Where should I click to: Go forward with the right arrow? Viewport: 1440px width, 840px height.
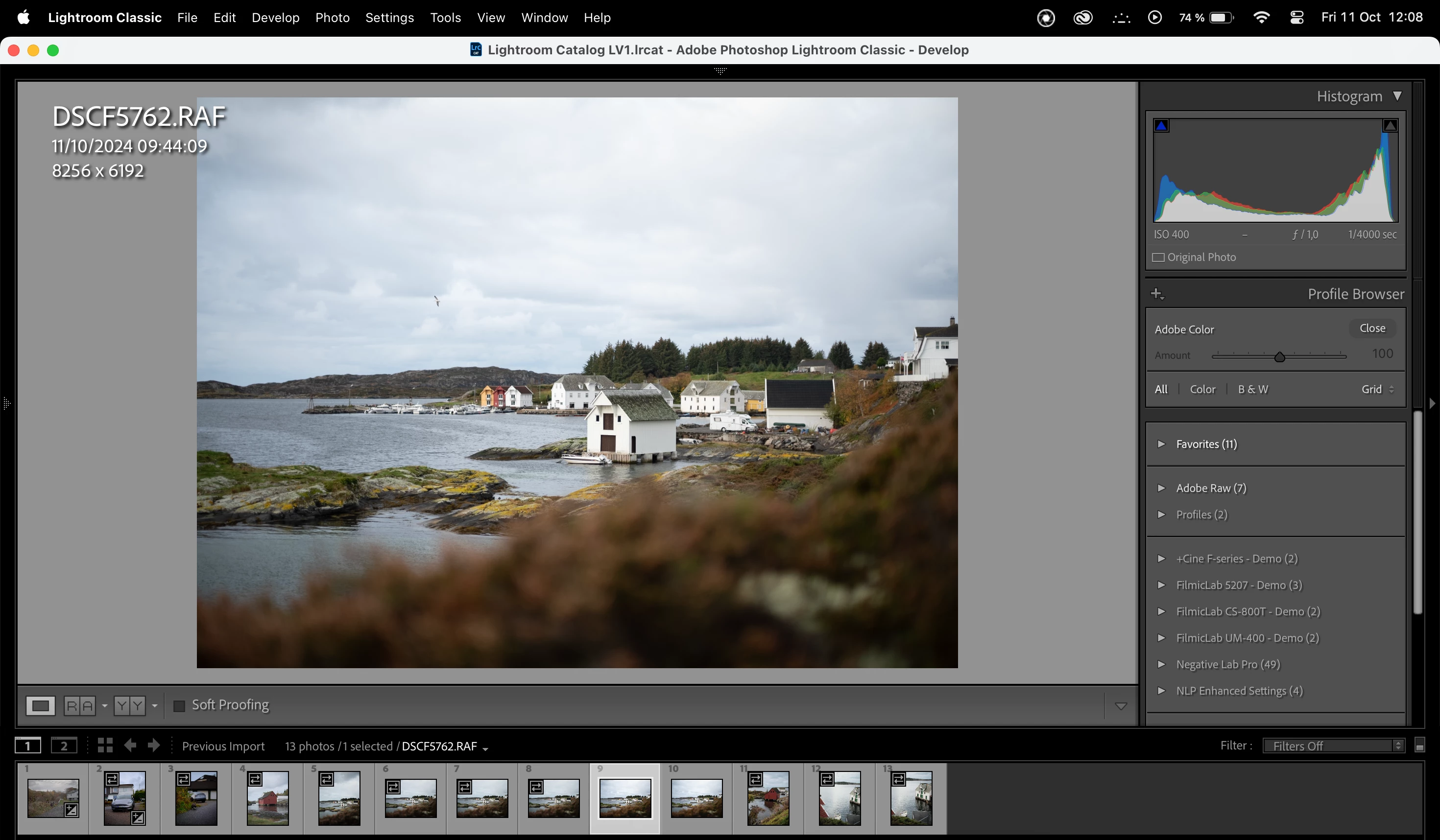[x=153, y=745]
